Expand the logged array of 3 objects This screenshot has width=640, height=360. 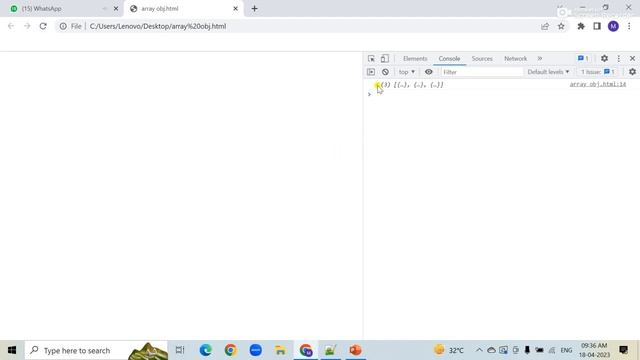[378, 85]
